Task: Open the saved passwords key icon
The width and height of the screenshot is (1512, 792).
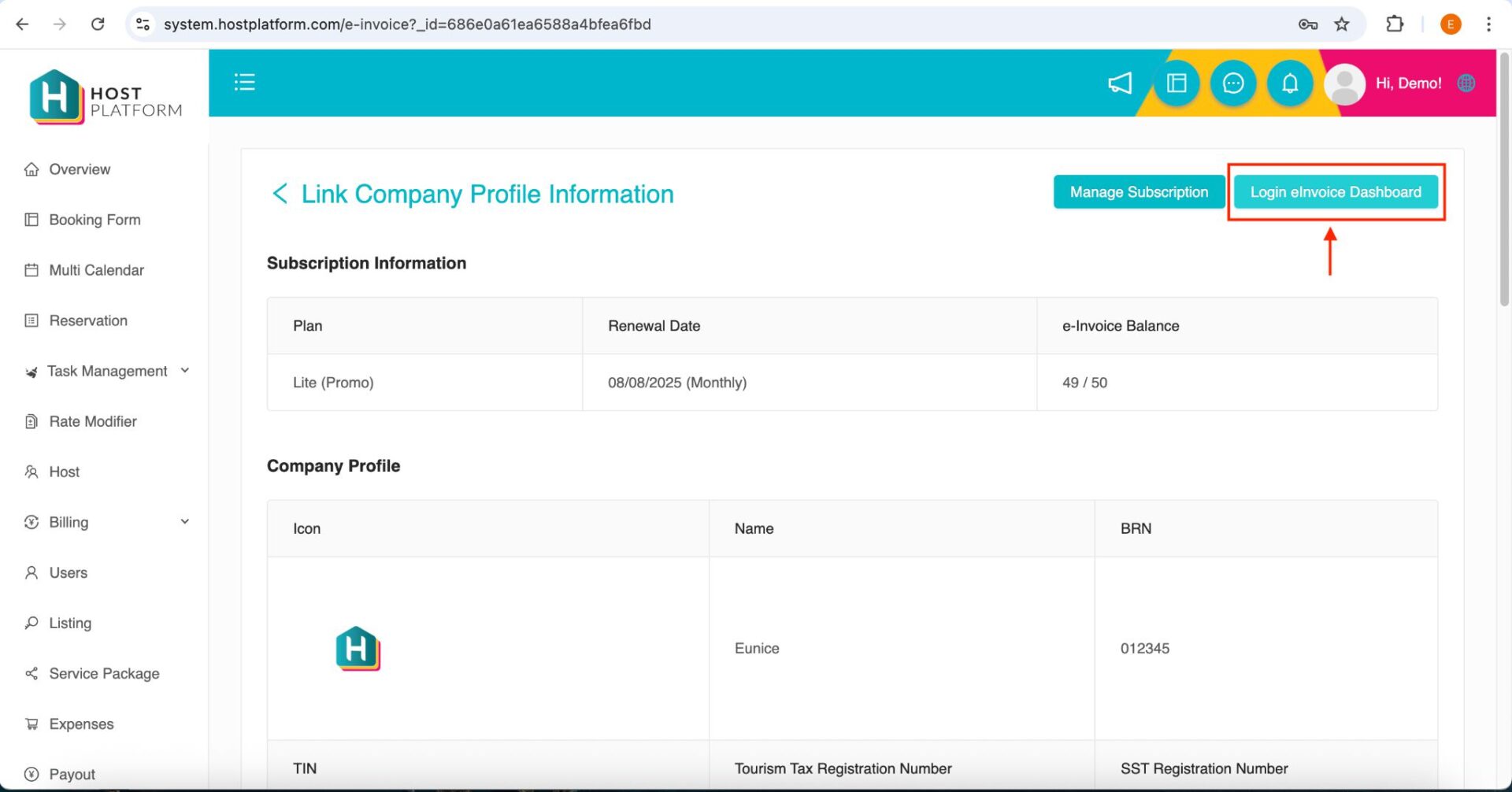Action: tap(1308, 24)
